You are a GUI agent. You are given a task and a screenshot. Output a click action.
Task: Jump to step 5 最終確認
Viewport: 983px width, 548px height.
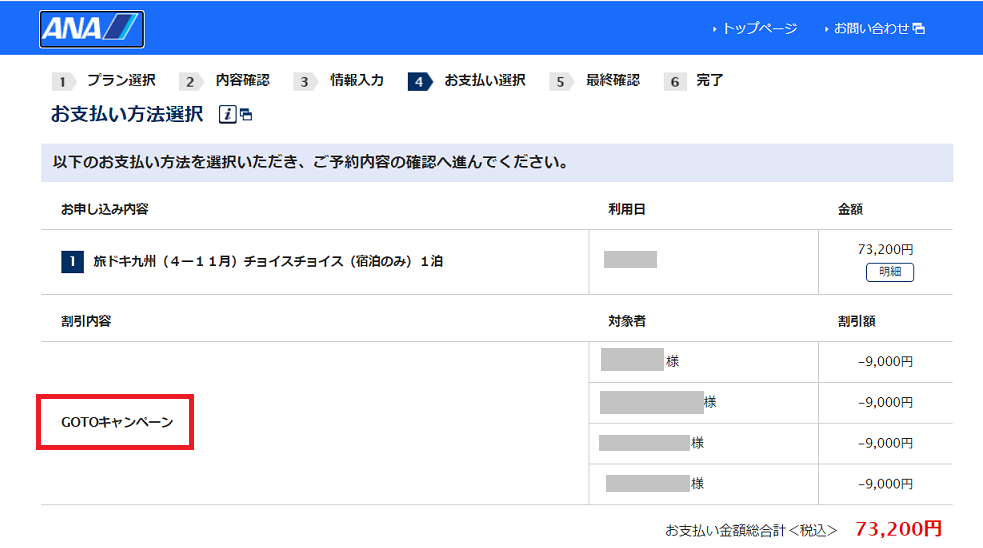click(x=612, y=81)
